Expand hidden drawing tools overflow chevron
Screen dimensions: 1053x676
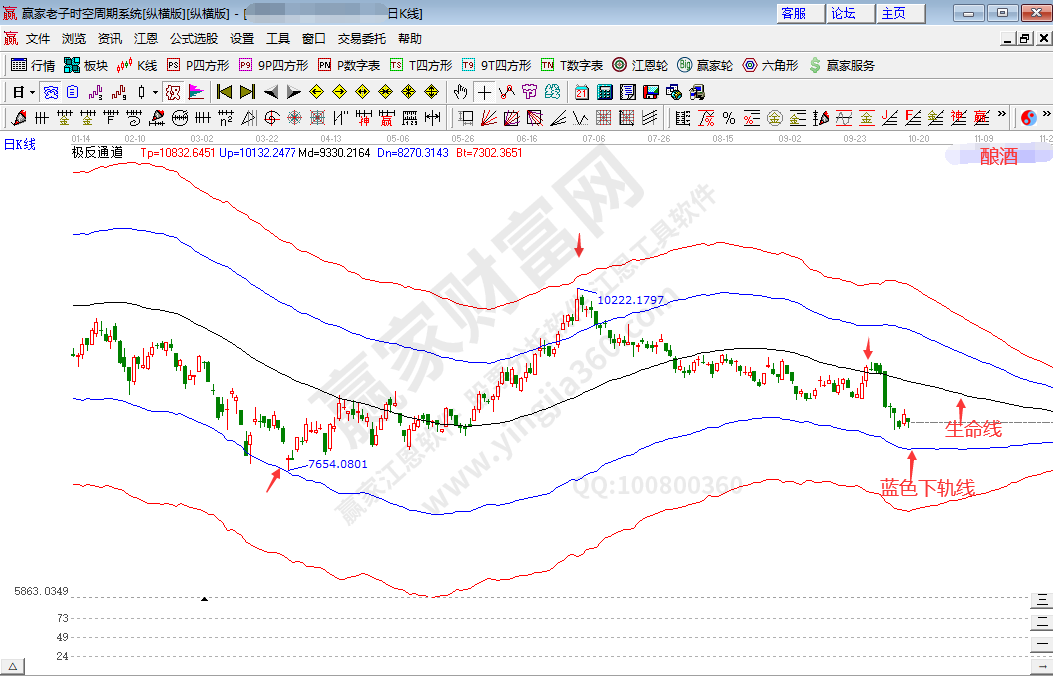(1002, 117)
